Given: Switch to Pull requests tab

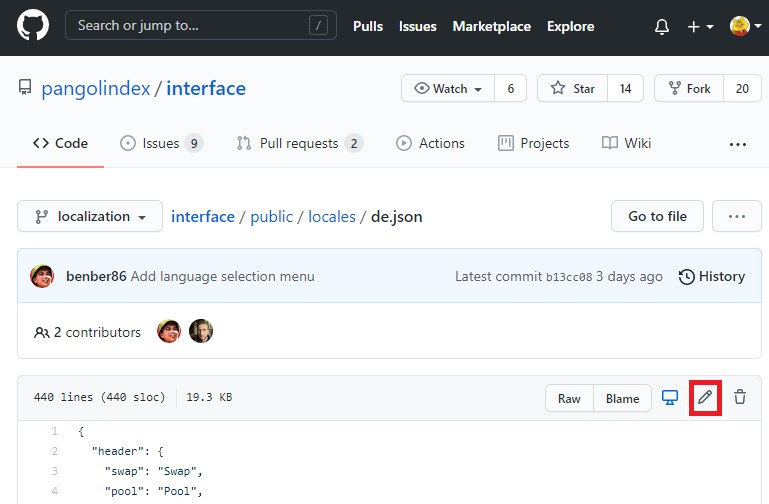Looking at the screenshot, I should tap(300, 143).
